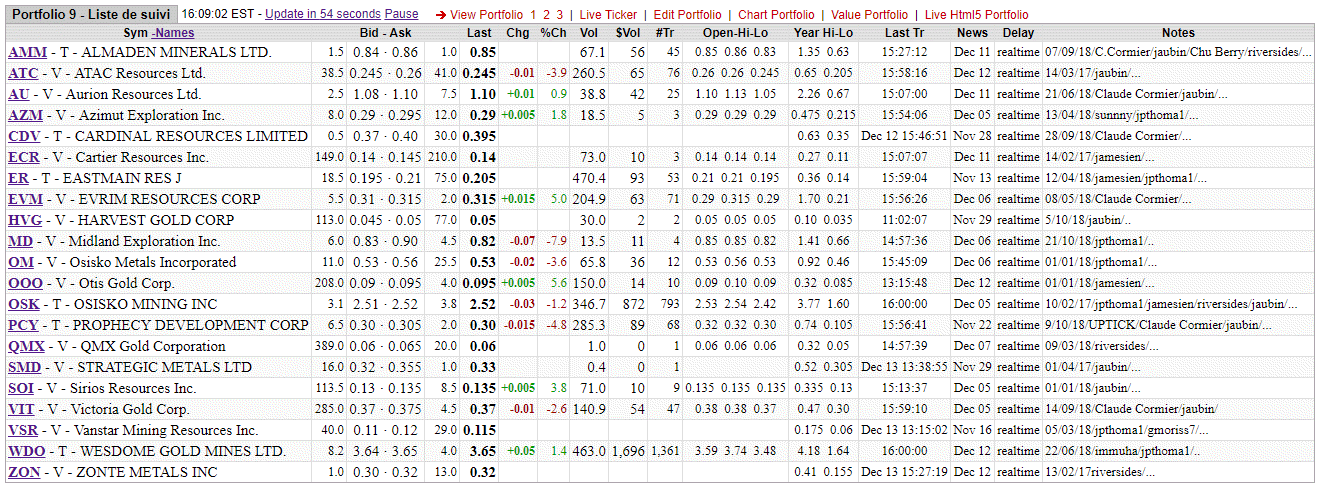Viewport: 1320px width, 488px height.
Task: Open the OSK ticker symbol
Action: (x=24, y=304)
